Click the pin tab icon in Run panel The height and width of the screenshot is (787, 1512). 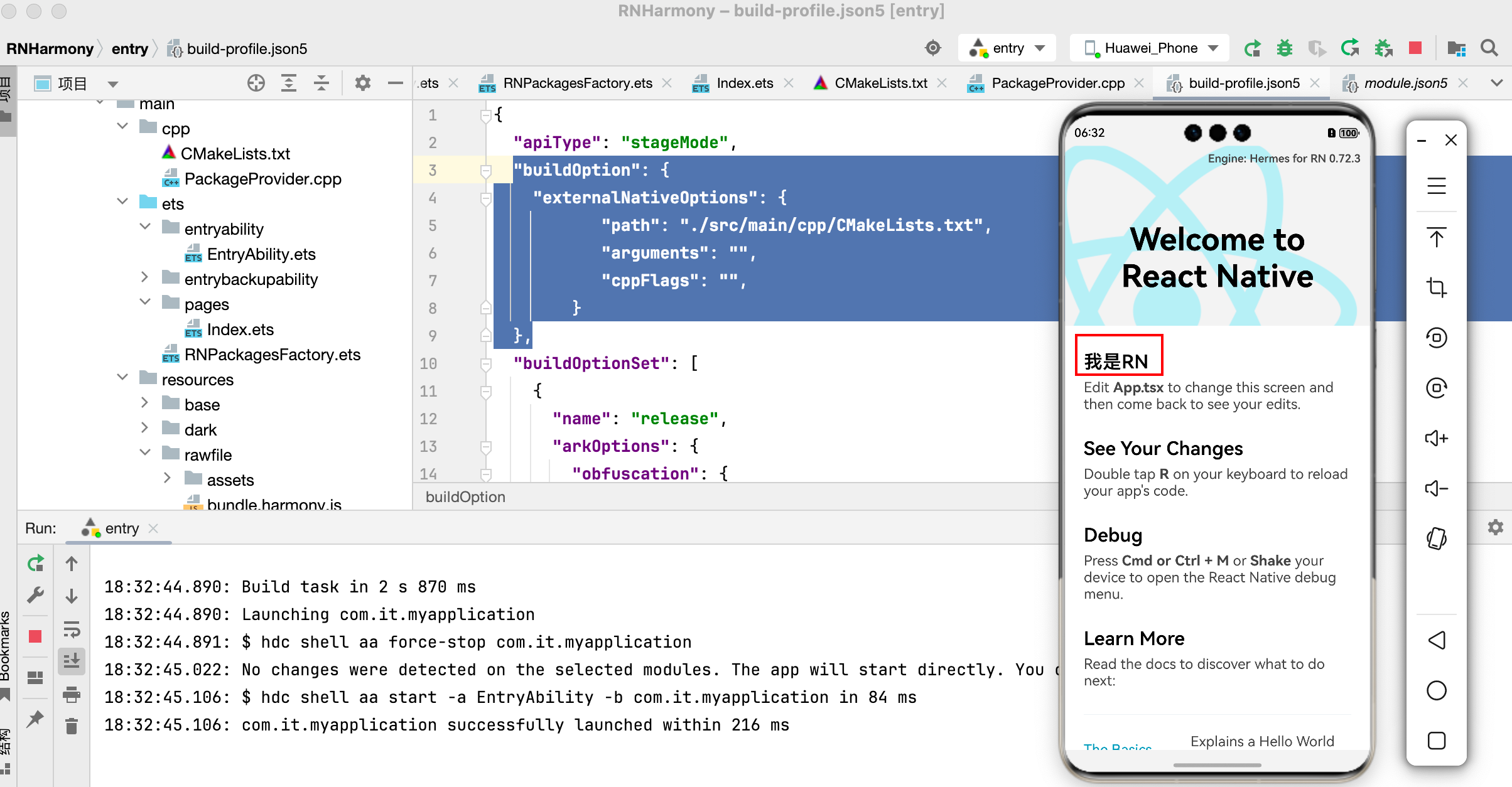pos(36,719)
